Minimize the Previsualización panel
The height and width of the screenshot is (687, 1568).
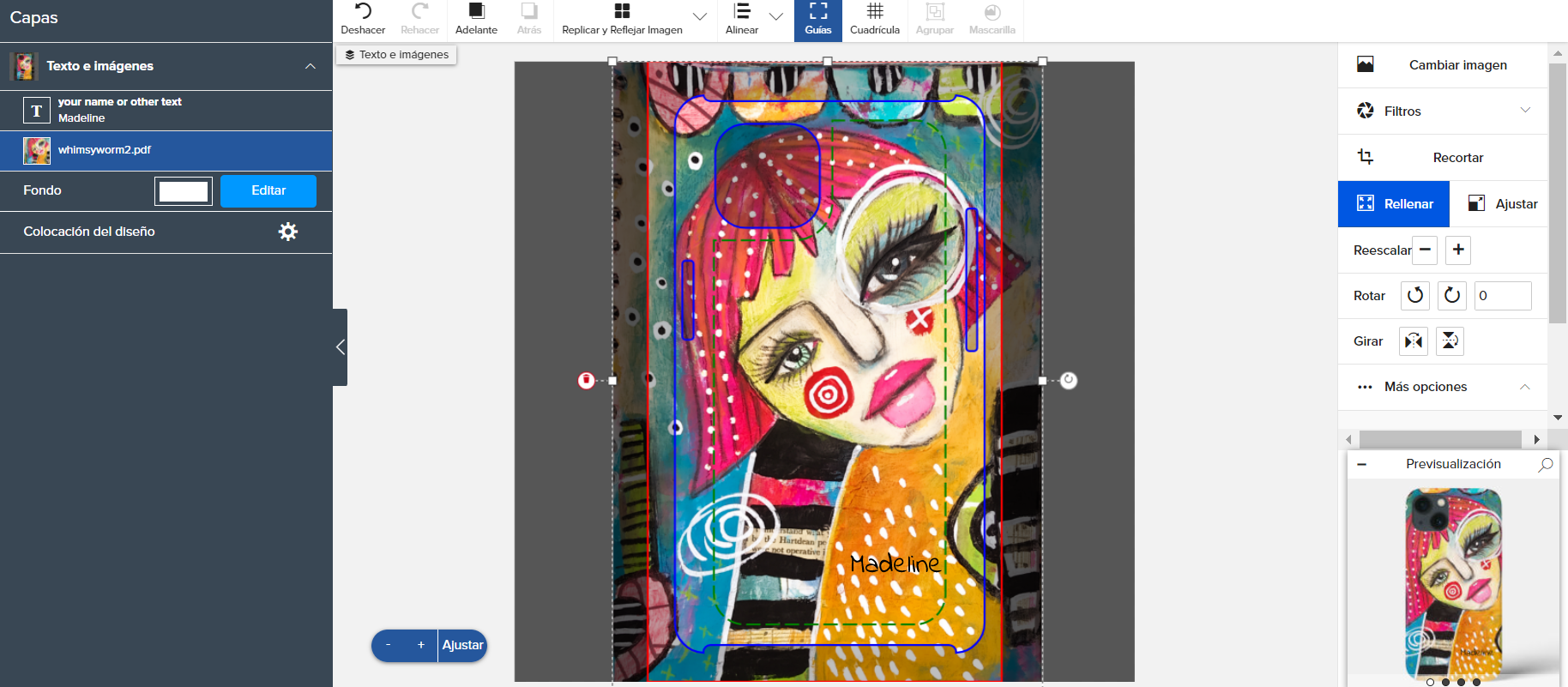(1362, 464)
